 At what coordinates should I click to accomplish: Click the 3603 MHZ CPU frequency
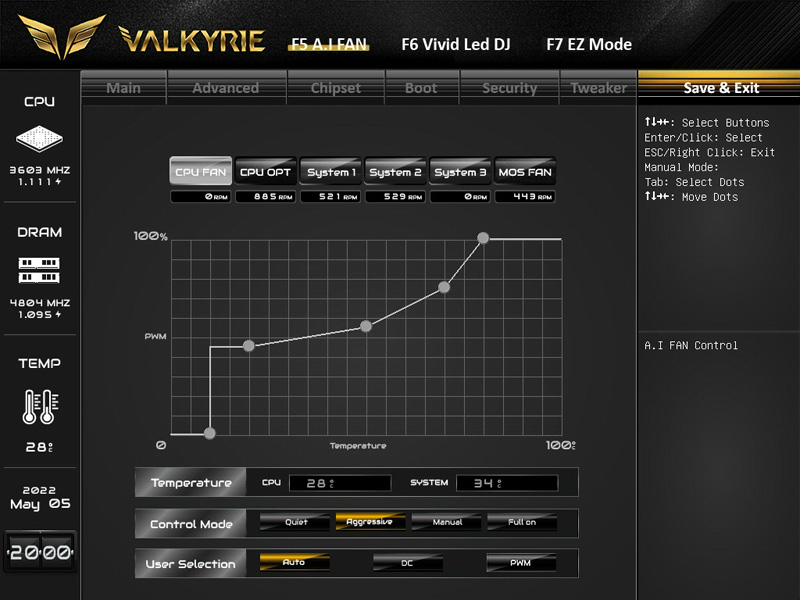(x=40, y=170)
